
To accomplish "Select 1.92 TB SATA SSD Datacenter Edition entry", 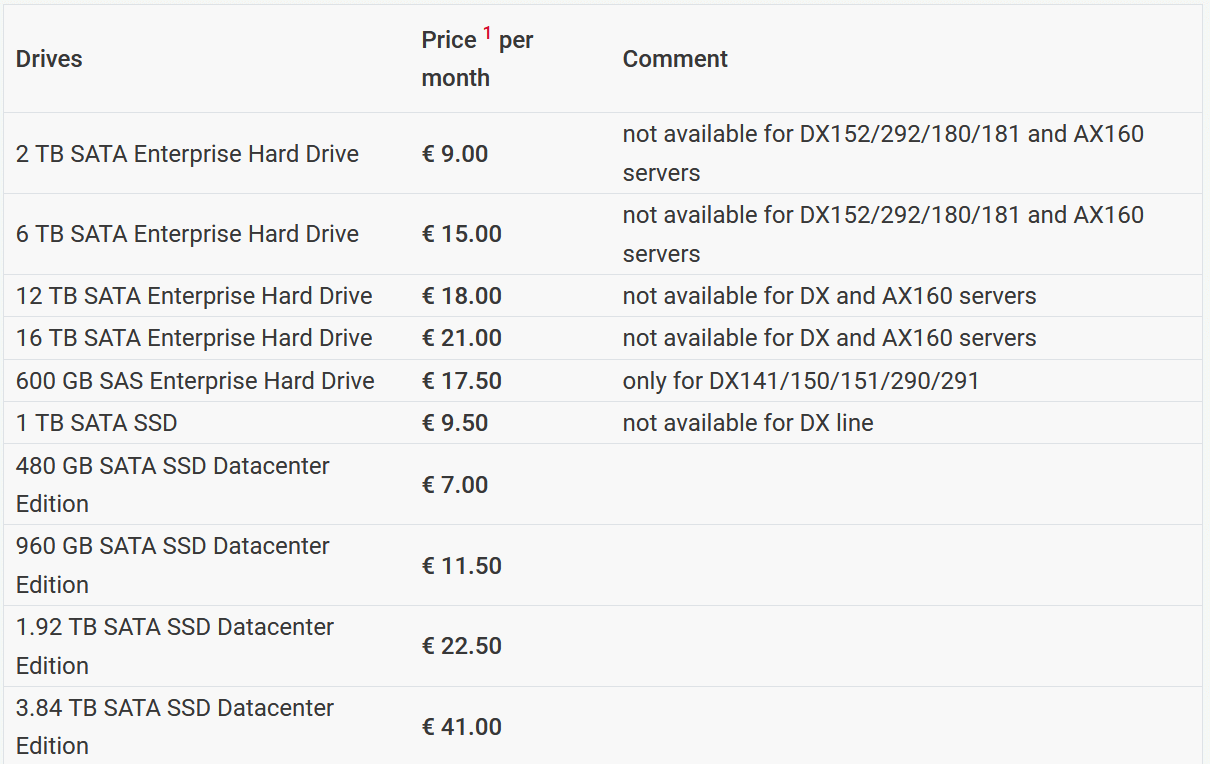I will click(x=175, y=646).
